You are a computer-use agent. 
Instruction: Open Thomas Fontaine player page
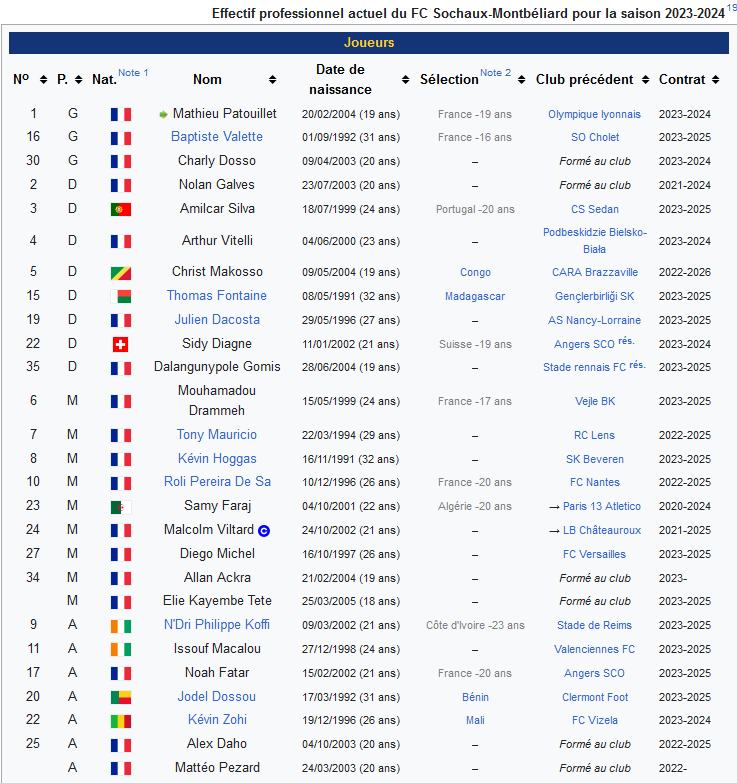pyautogui.click(x=217, y=296)
